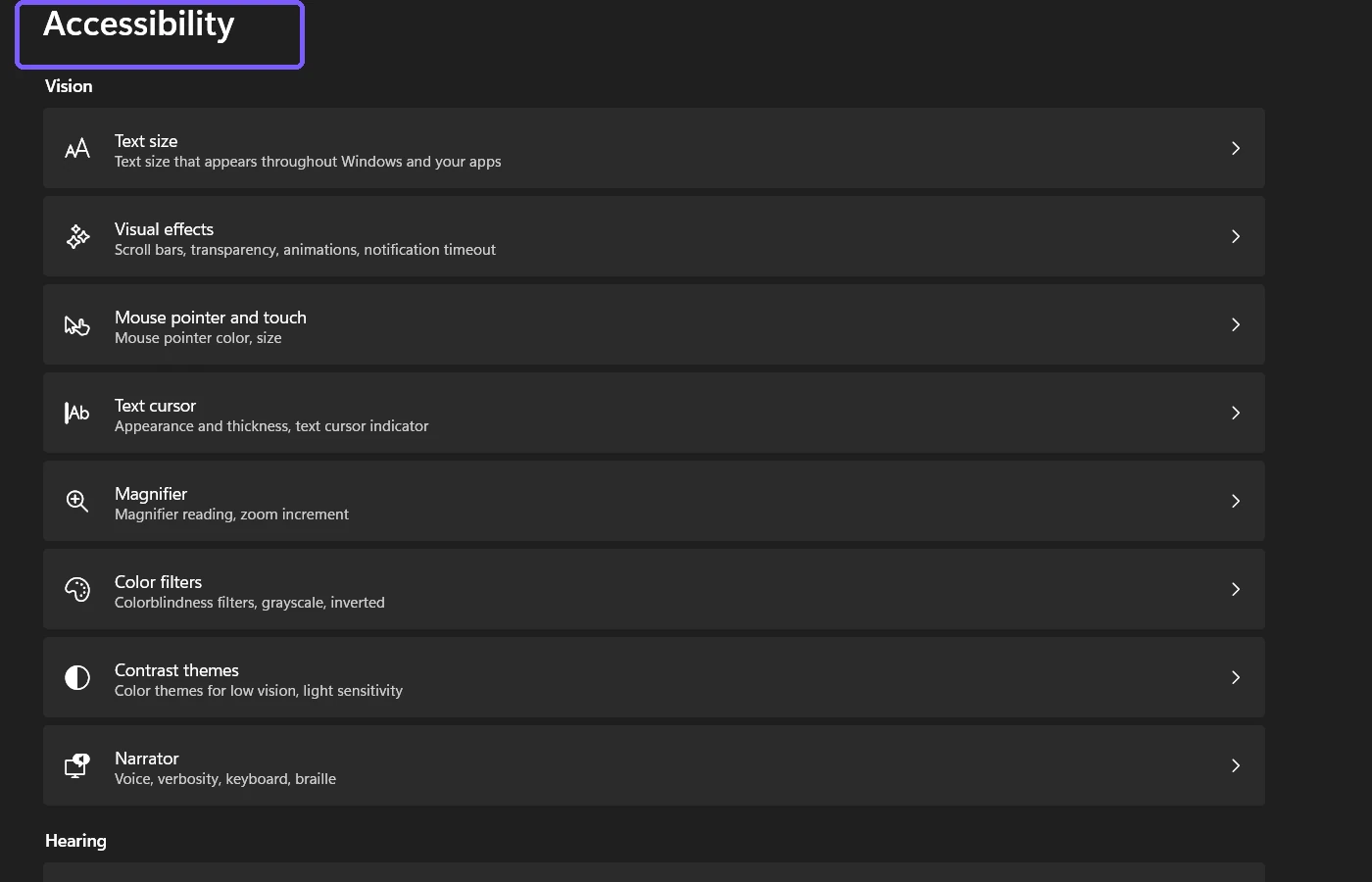1372x882 pixels.
Task: Click the Mouse pointer and touch label
Action: (x=211, y=318)
